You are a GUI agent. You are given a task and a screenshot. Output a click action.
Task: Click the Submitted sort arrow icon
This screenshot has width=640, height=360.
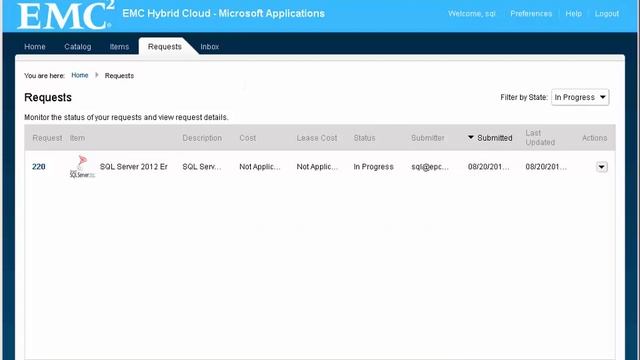(471, 138)
